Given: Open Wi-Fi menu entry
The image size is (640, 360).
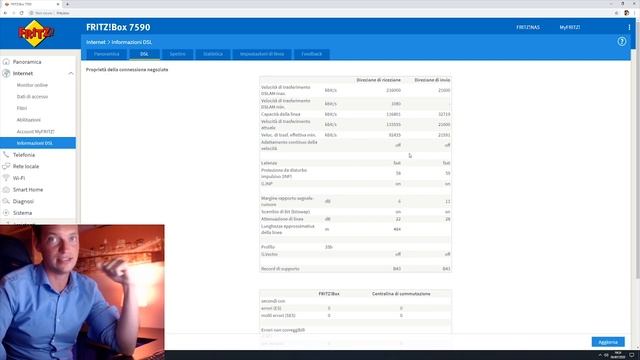Looking at the screenshot, I should coord(19,178).
